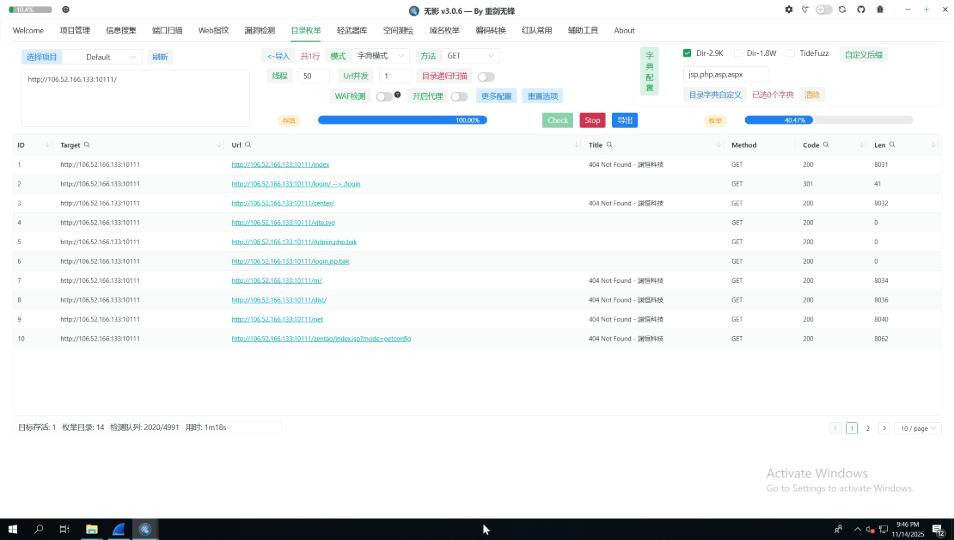Open the zentao getconfig URL link
This screenshot has height=540, width=954.
pos(321,339)
